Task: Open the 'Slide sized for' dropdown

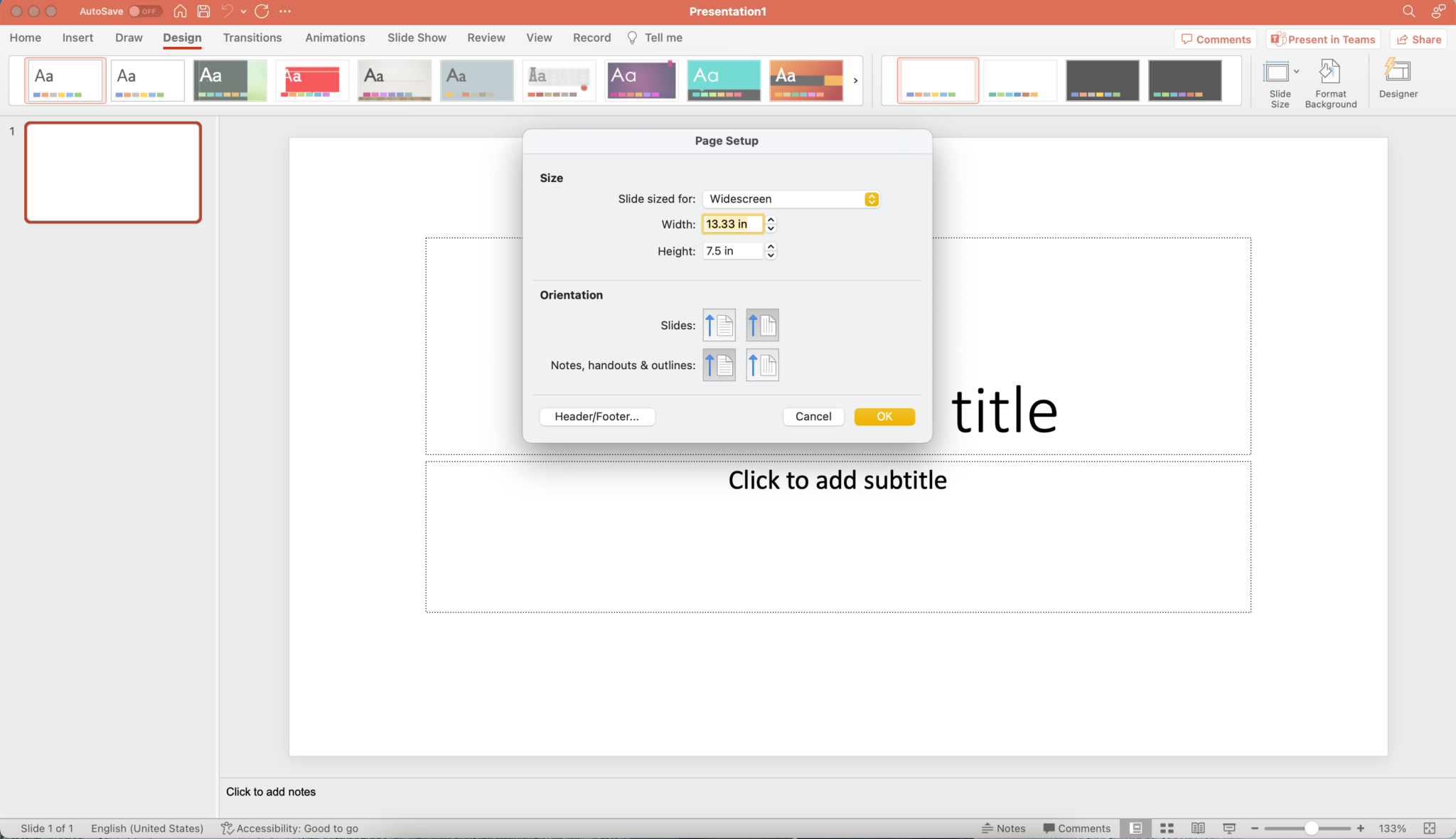Action: click(791, 199)
